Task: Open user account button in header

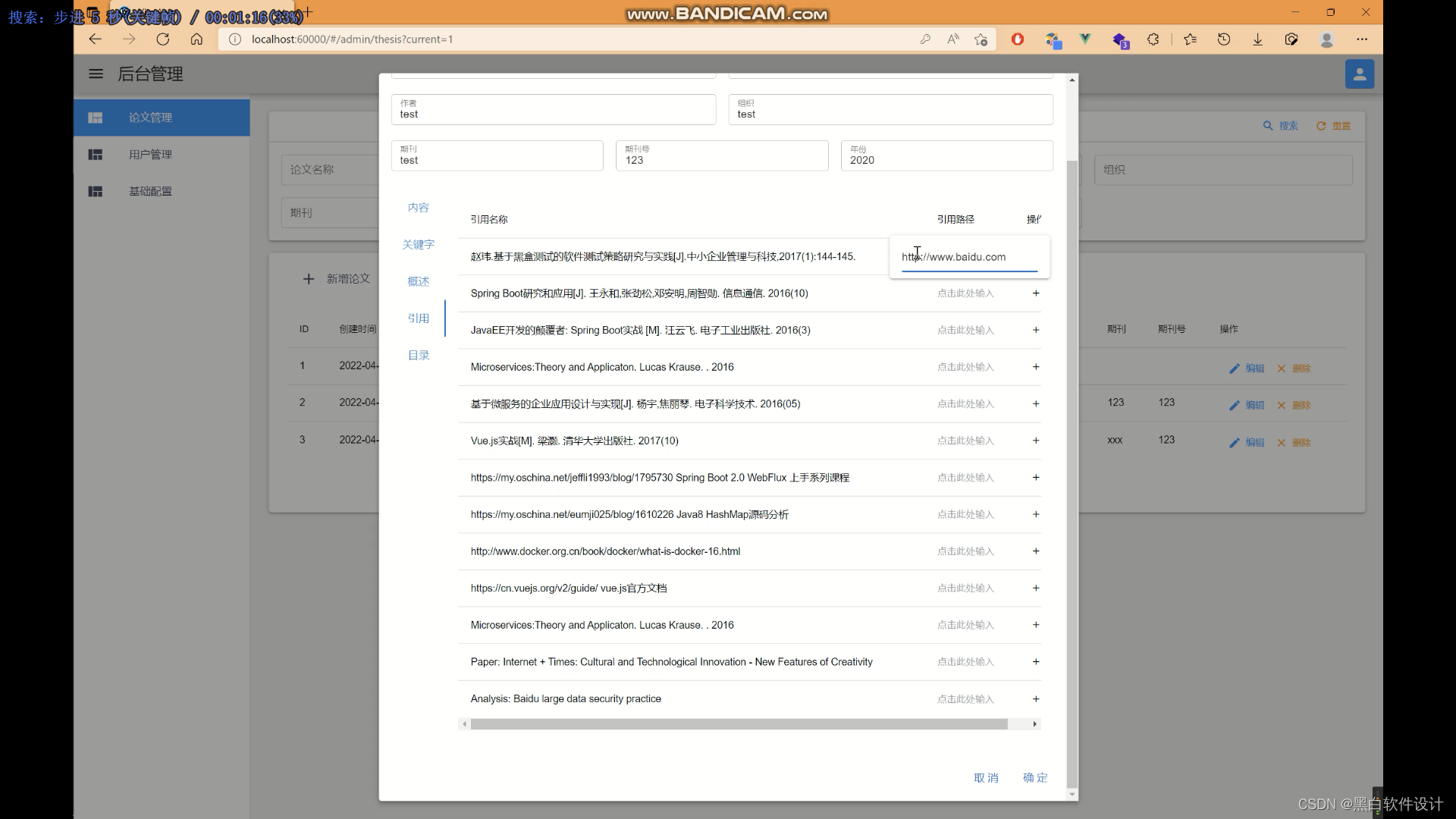Action: pyautogui.click(x=1359, y=74)
